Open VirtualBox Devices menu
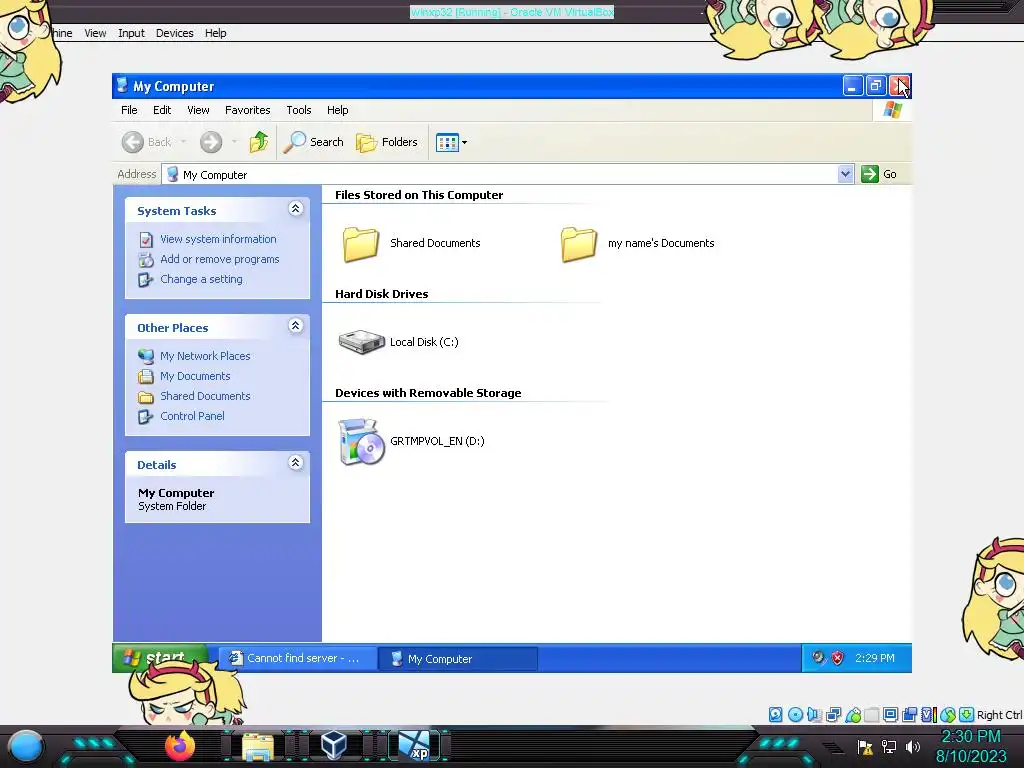1024x768 pixels. click(174, 33)
